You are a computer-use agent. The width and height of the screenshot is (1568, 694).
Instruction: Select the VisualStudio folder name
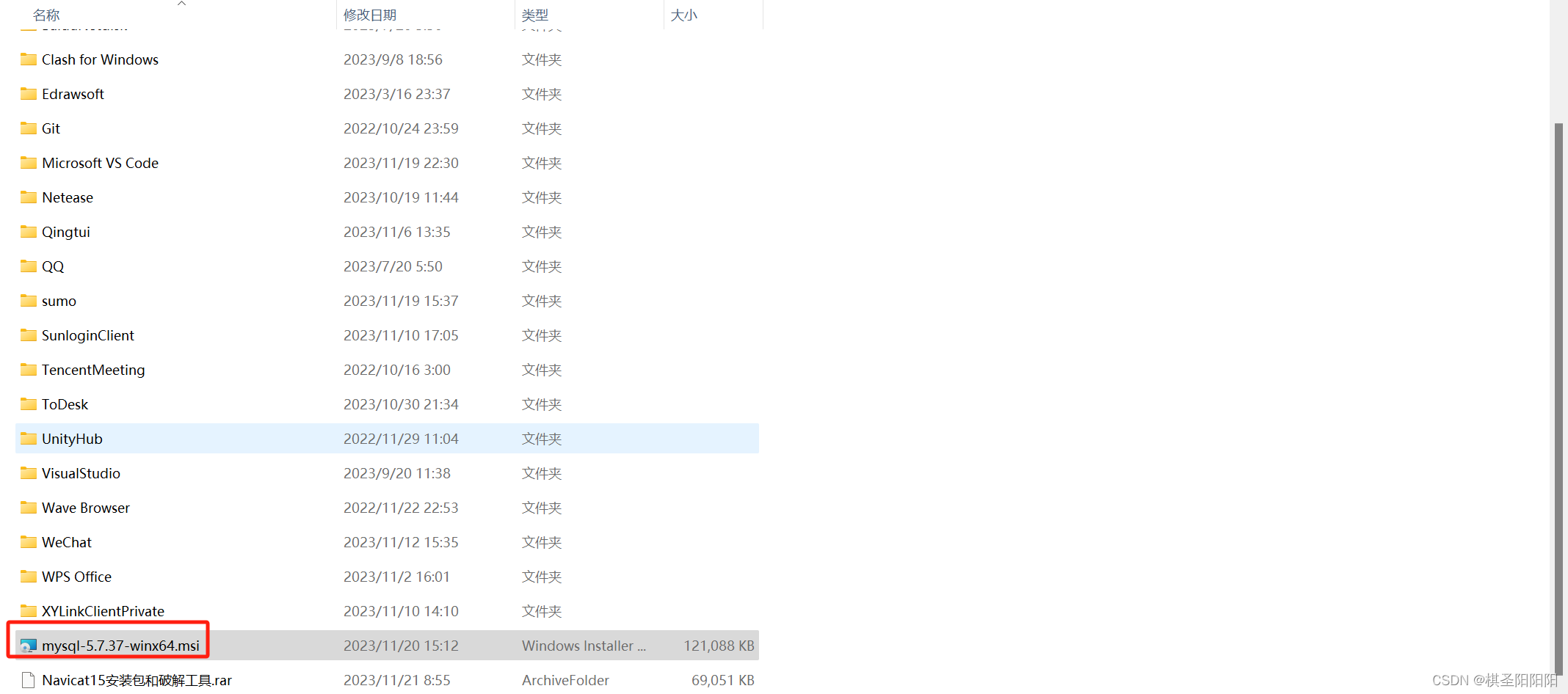coord(81,473)
